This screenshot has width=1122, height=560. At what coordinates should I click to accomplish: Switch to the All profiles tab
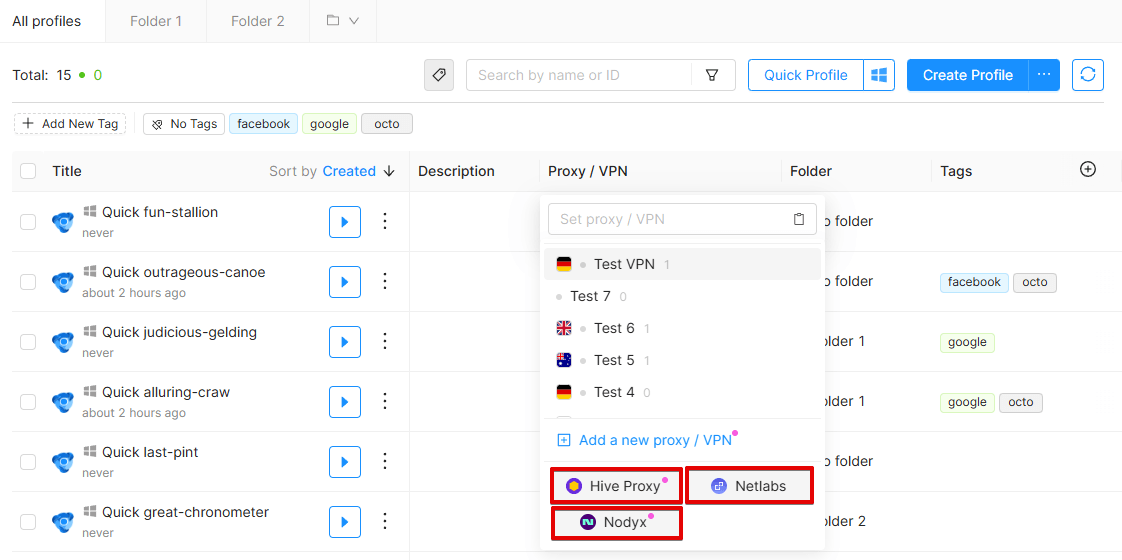point(47,21)
